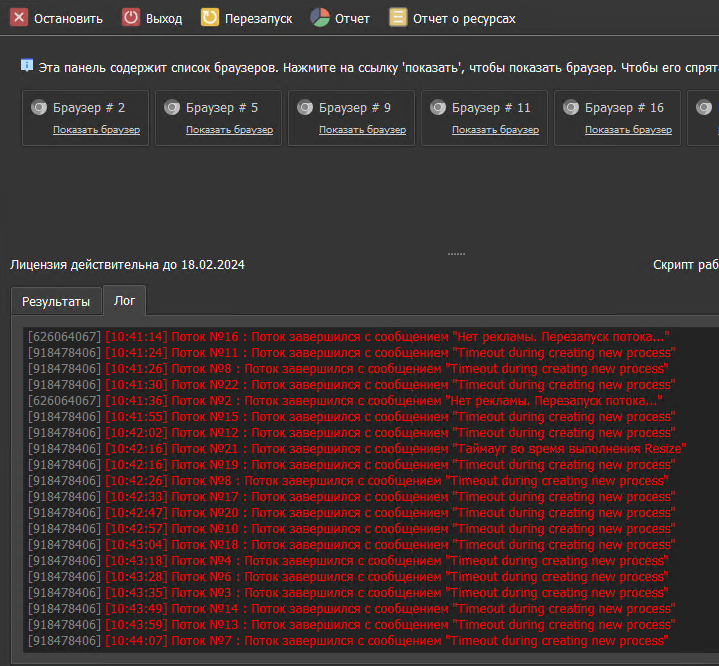Viewport: 719px width, 666px height.
Task: Show browser link under Браузер # 9
Action: click(362, 130)
